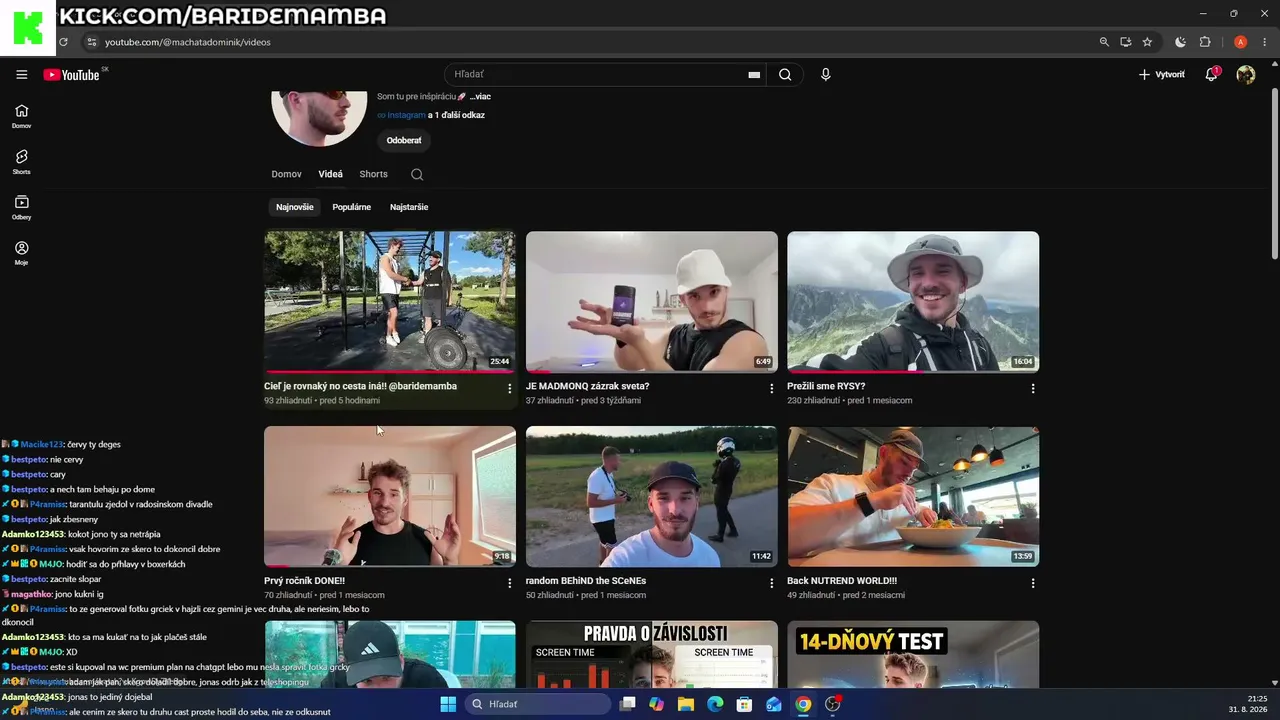Image resolution: width=1280 pixels, height=720 pixels.
Task: Play the 16:04 mountain video thumbnail
Action: 913,302
